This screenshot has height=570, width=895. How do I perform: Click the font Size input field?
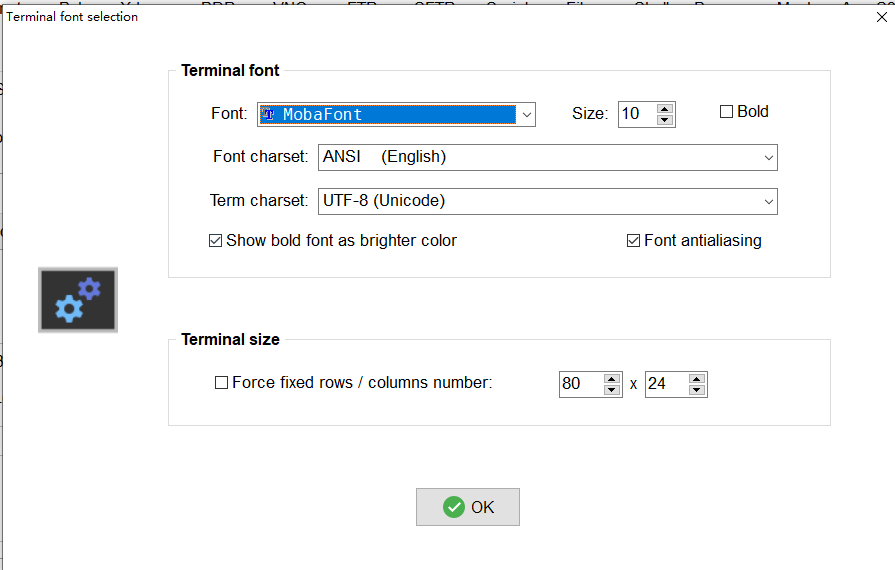636,114
